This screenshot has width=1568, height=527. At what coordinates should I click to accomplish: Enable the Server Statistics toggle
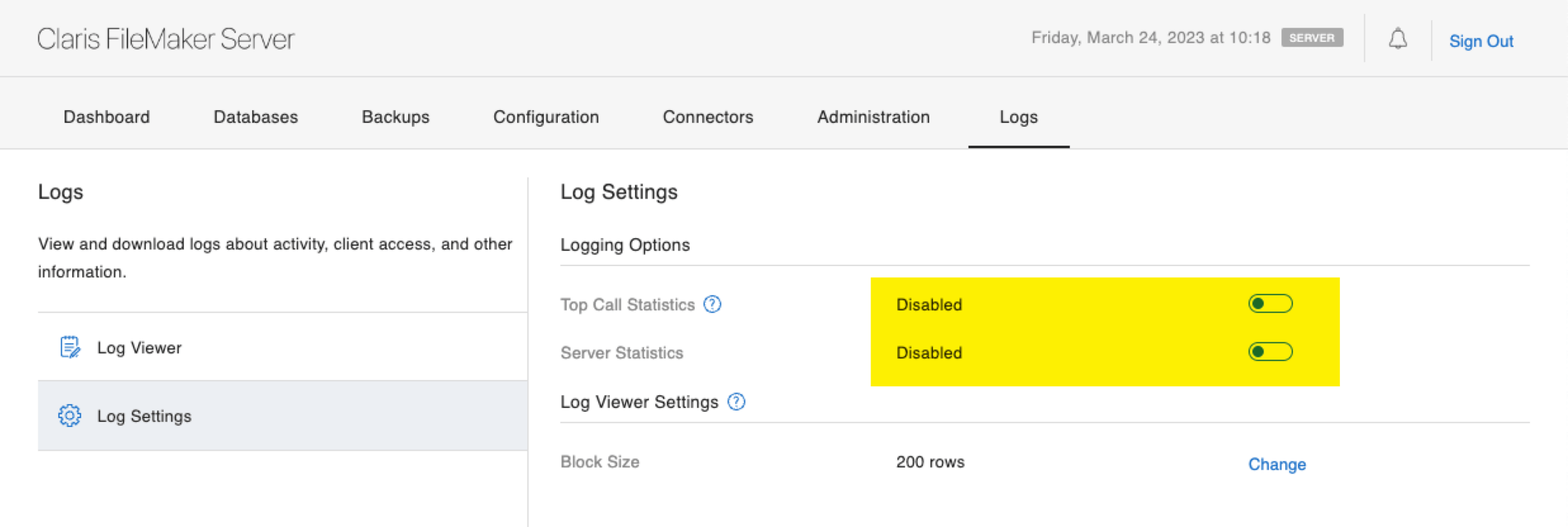(1270, 351)
